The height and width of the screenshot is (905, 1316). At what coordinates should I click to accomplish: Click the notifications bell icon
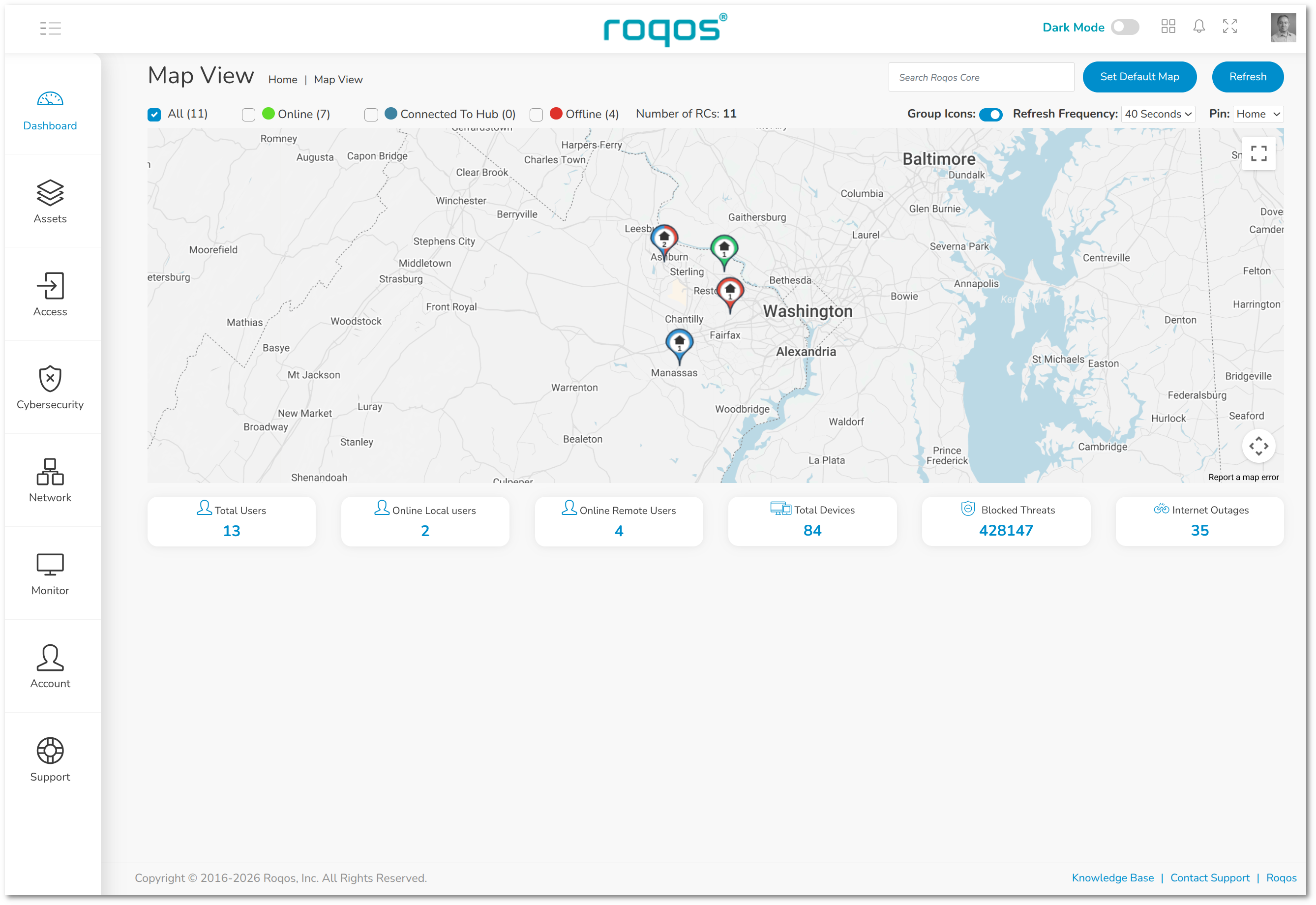[x=1198, y=27]
